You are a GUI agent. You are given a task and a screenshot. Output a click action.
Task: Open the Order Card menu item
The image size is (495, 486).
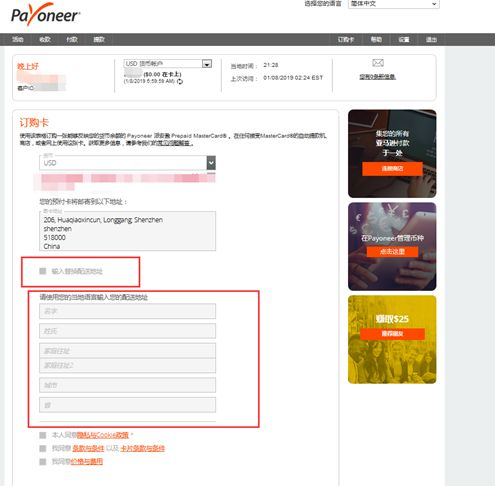pyautogui.click(x=346, y=40)
